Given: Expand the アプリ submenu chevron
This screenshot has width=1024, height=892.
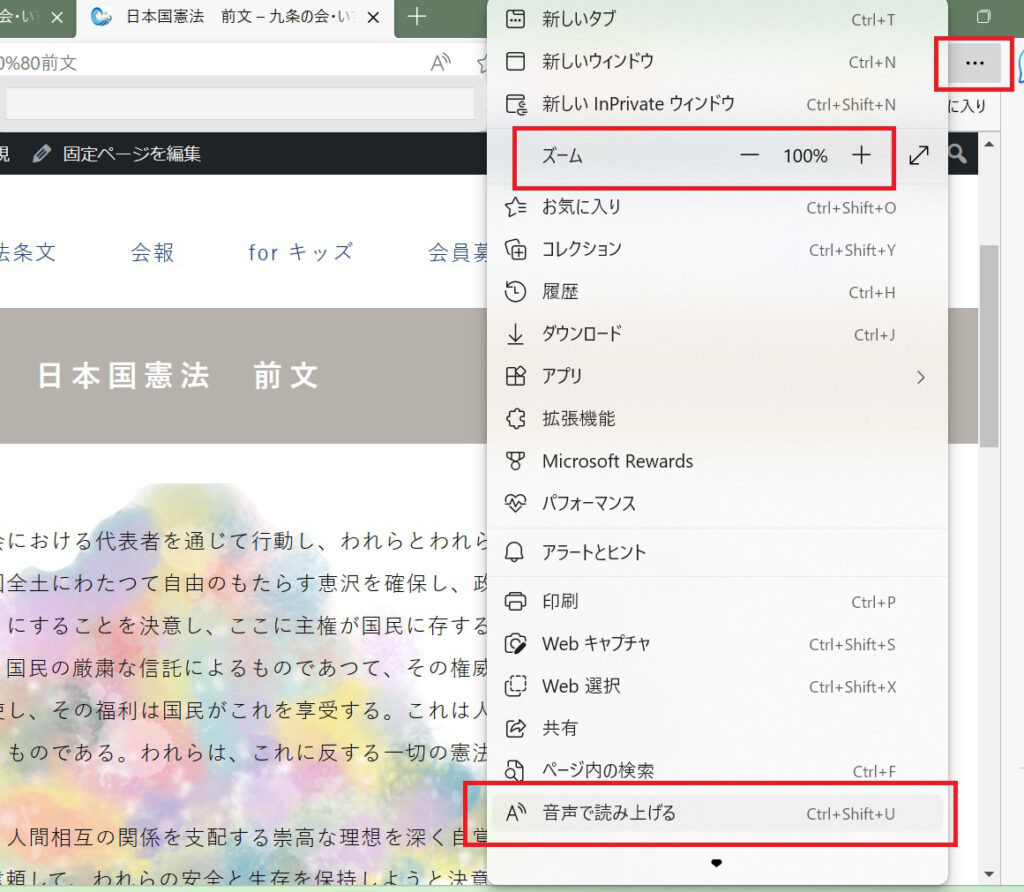Looking at the screenshot, I should (921, 377).
